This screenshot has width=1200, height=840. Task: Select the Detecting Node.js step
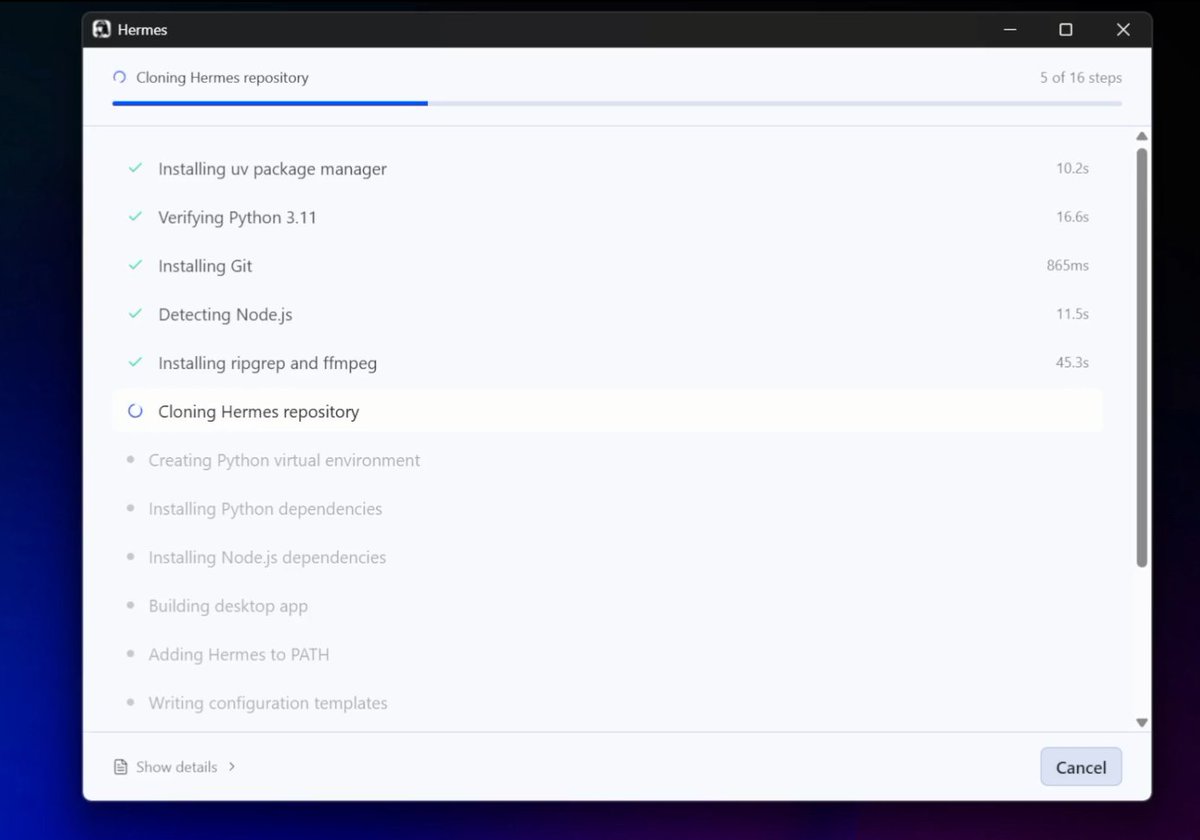tap(226, 314)
